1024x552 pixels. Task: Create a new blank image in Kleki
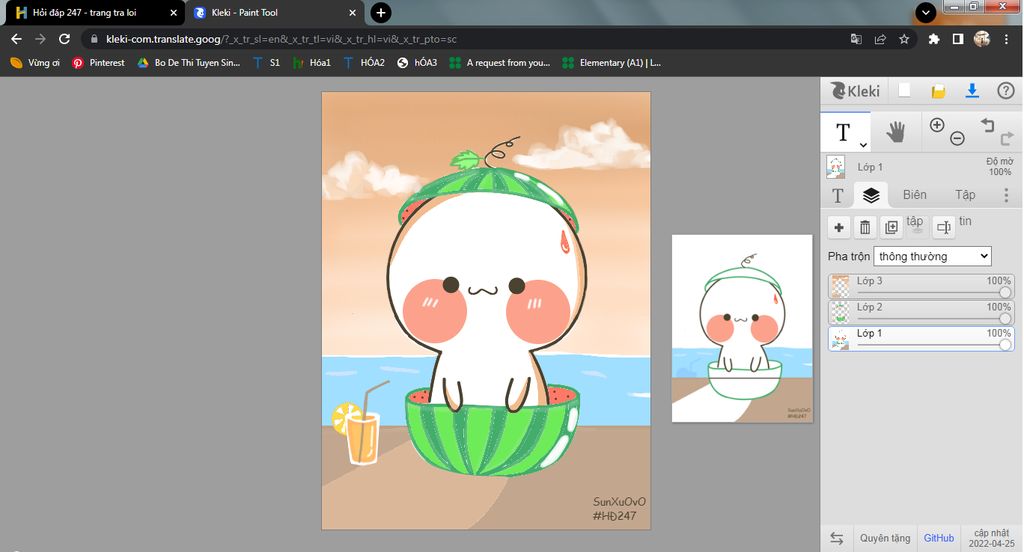point(904,91)
